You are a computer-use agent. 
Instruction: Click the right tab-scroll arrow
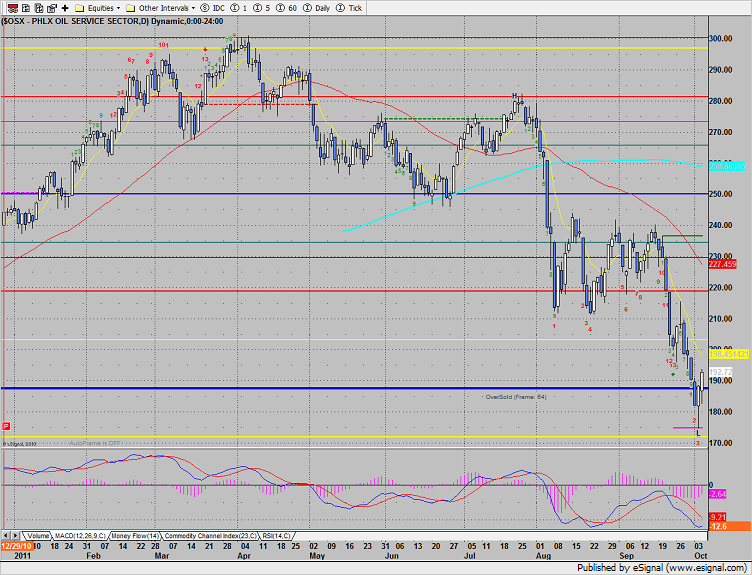pyautogui.click(x=15, y=536)
